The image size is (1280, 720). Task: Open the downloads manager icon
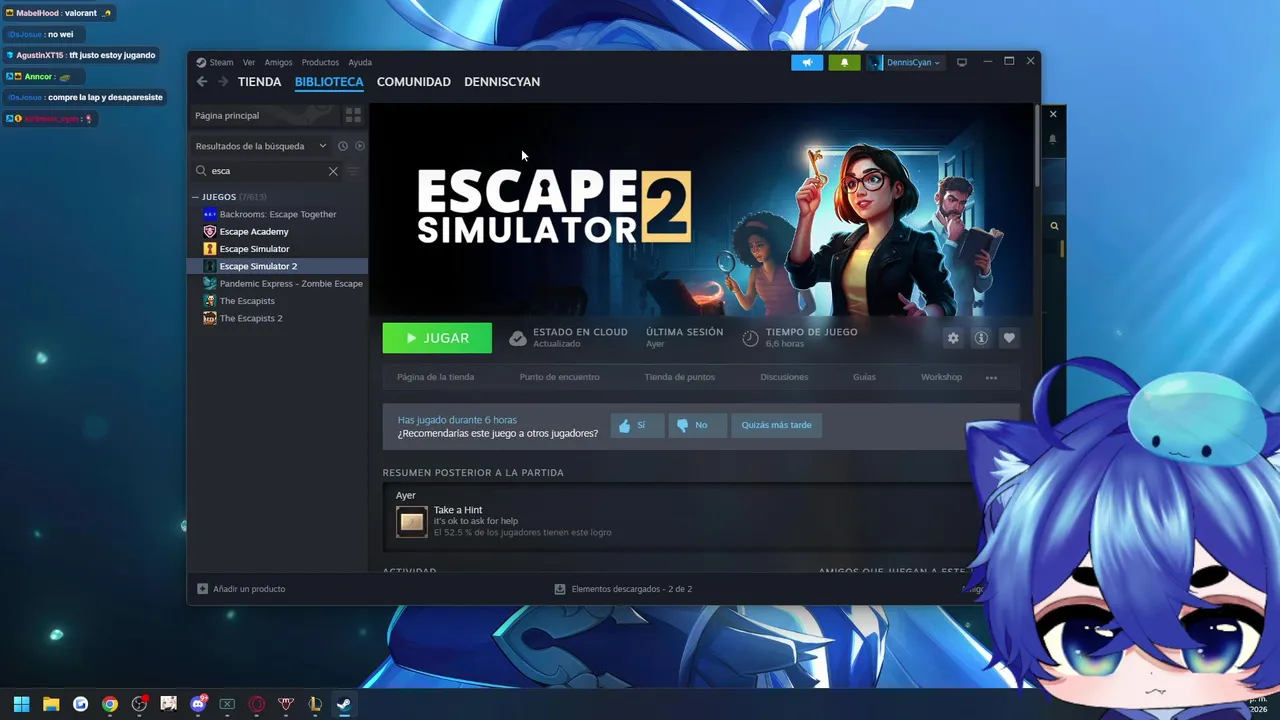click(x=560, y=589)
